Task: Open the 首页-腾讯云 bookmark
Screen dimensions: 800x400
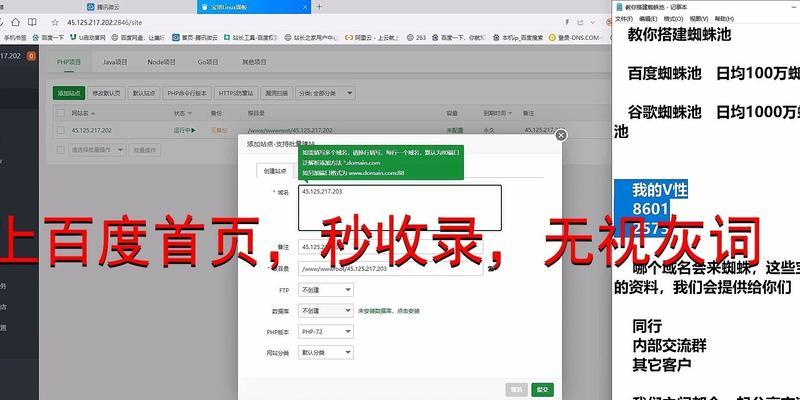Action: [195, 38]
